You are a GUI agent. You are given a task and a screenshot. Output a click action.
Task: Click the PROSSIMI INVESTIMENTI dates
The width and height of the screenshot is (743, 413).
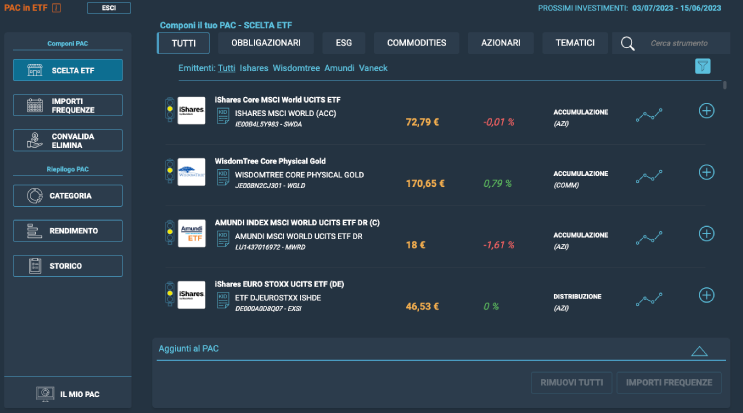676,8
